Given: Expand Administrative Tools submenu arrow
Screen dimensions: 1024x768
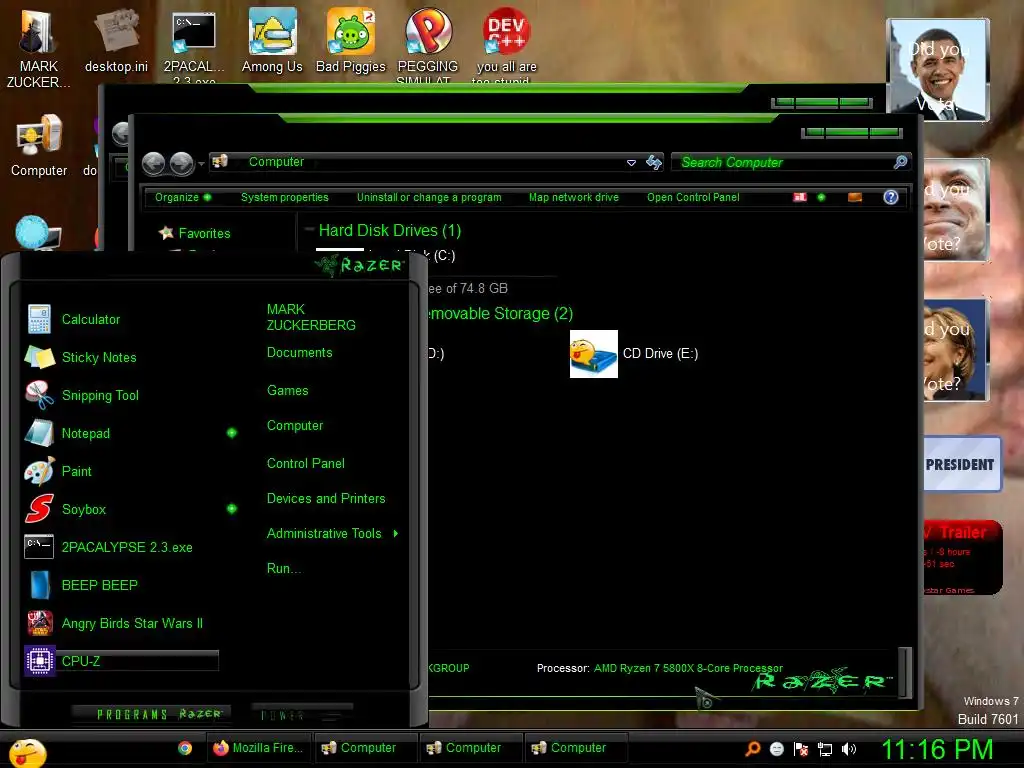Looking at the screenshot, I should (396, 534).
